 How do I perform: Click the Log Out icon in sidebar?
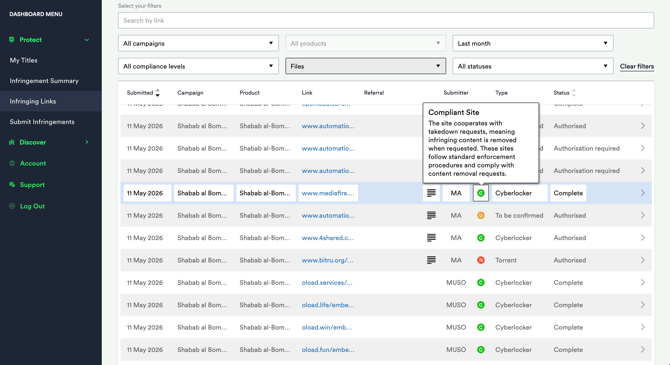(12, 206)
